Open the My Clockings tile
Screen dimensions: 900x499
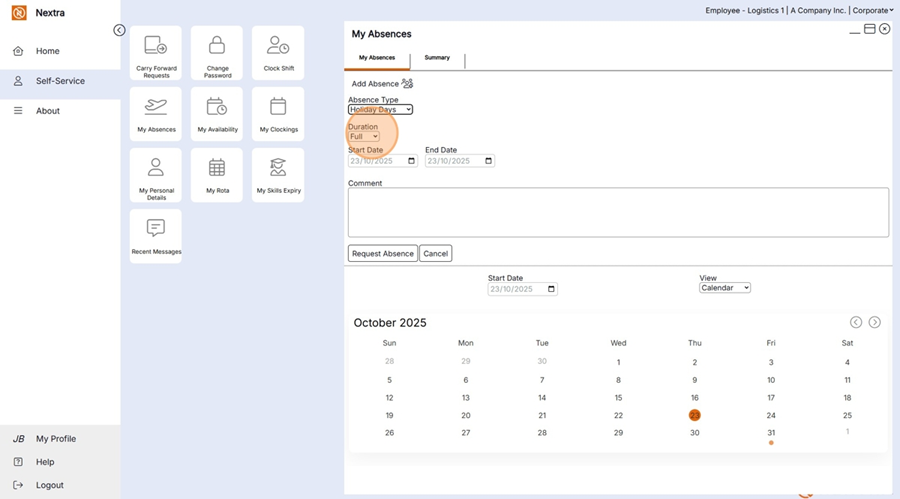tap(278, 114)
